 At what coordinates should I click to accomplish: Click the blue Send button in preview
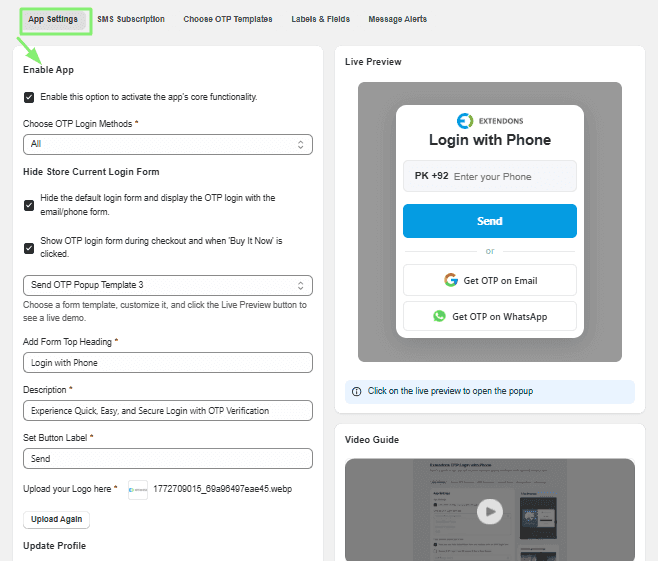coord(490,221)
